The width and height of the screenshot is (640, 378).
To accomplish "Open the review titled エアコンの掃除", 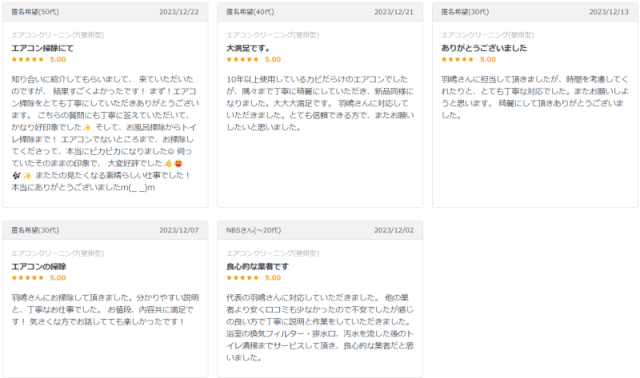I will tap(39, 267).
